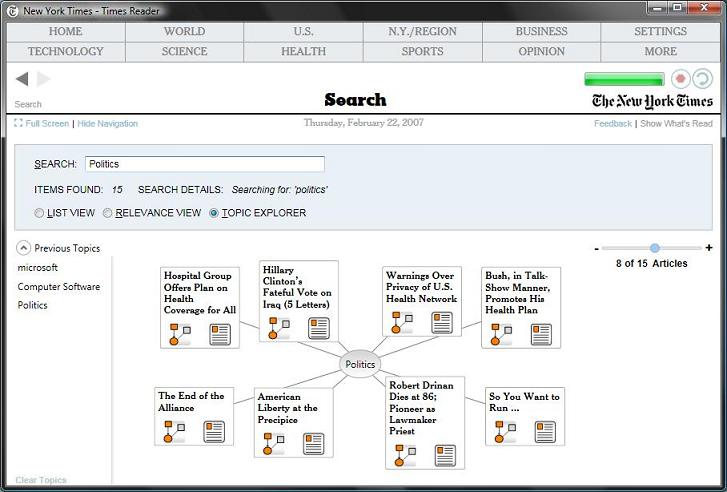
Task: Click the New York Times logo
Action: coord(652,102)
